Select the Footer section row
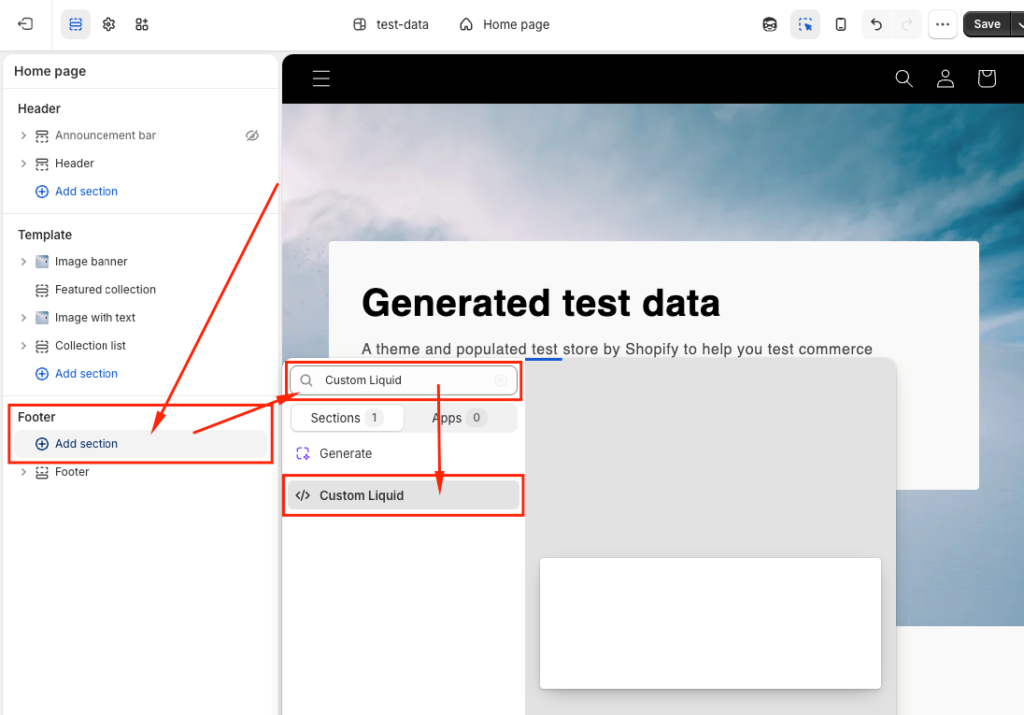The image size is (1024, 715). pos(140,471)
